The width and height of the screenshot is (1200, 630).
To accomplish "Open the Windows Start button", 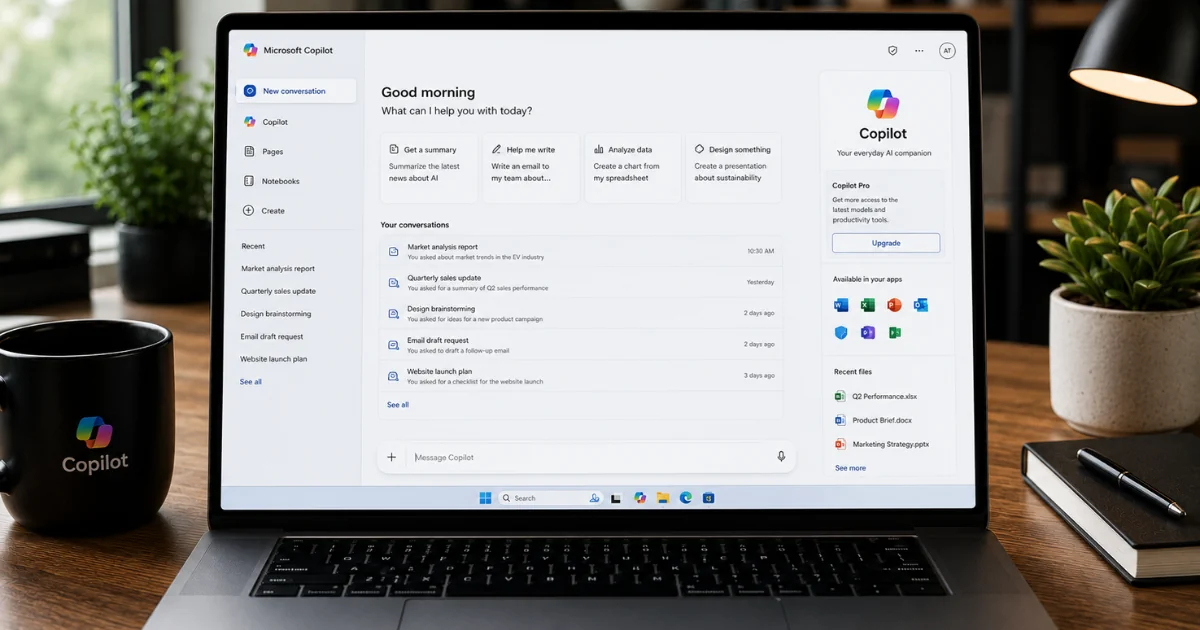I will pos(485,497).
